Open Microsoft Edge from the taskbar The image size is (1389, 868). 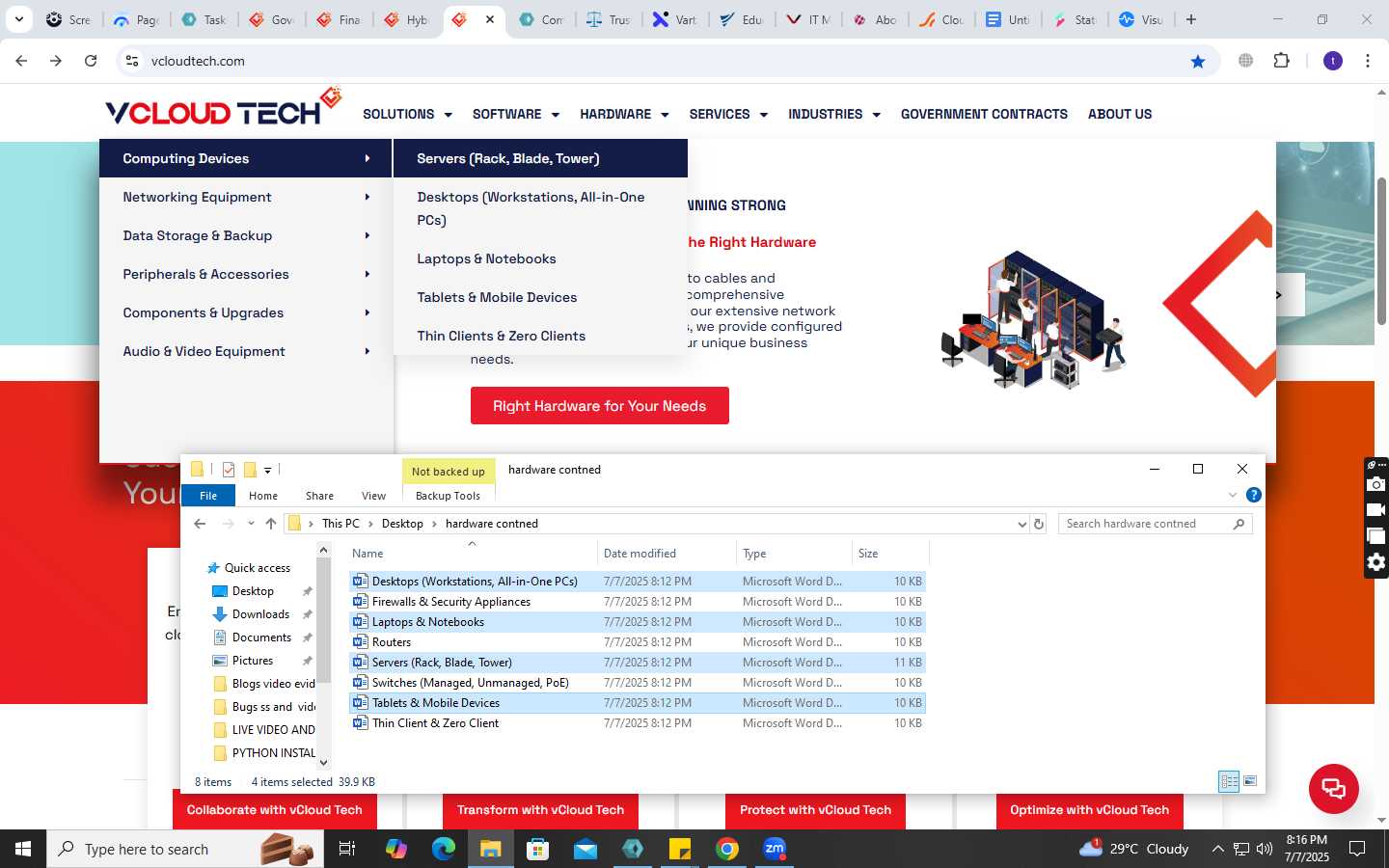click(444, 849)
